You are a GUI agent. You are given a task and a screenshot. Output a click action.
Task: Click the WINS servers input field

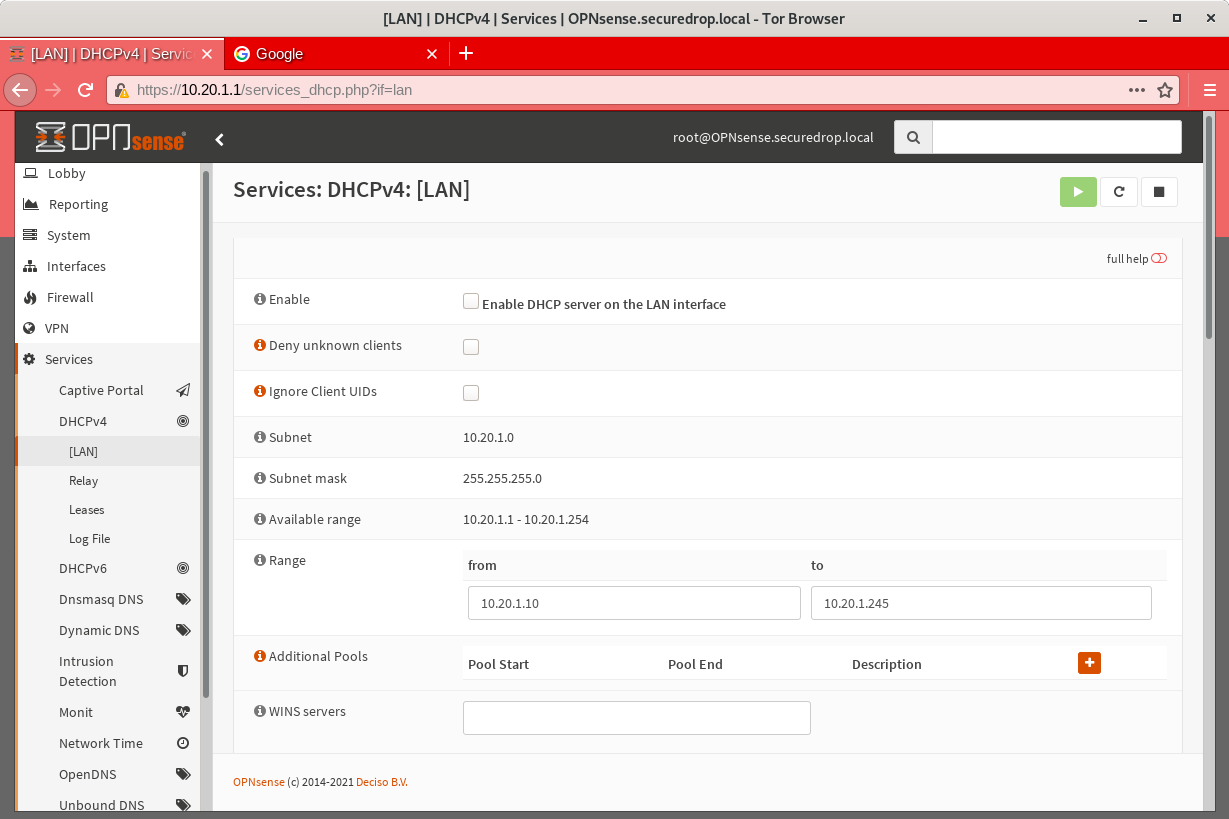(x=636, y=717)
